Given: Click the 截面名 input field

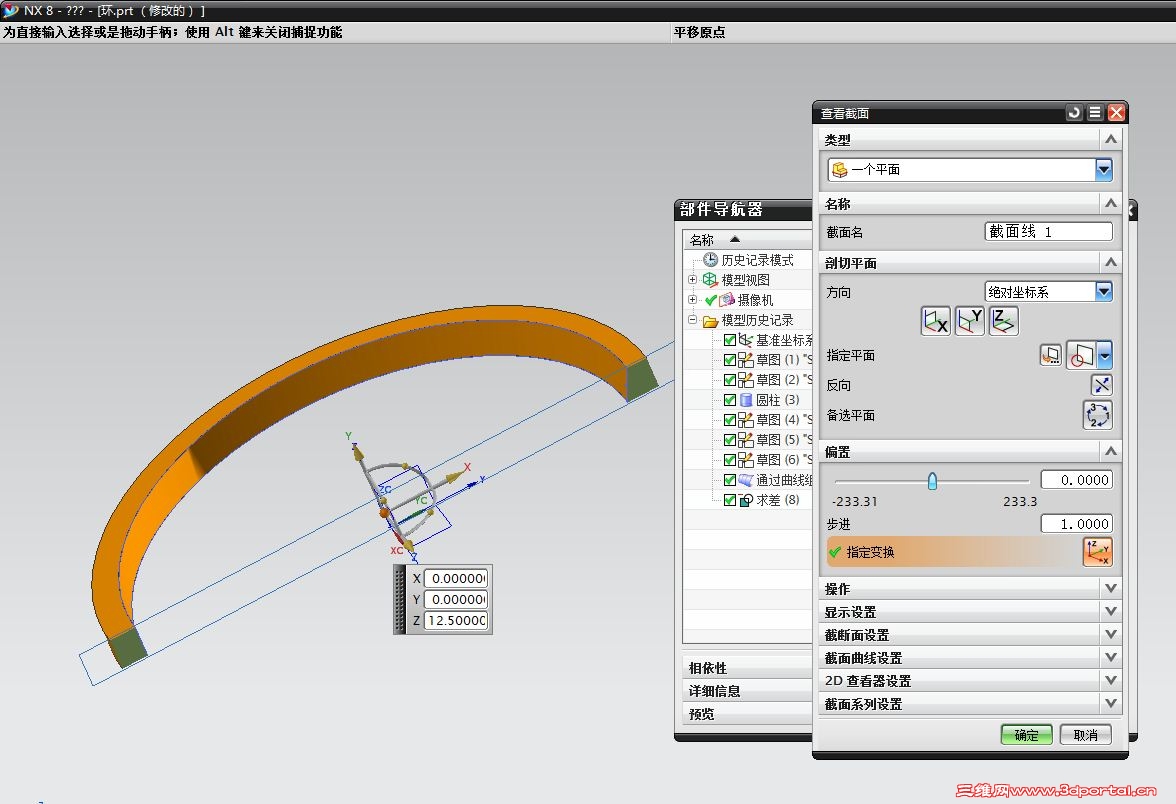Looking at the screenshot, I should pos(1048,232).
